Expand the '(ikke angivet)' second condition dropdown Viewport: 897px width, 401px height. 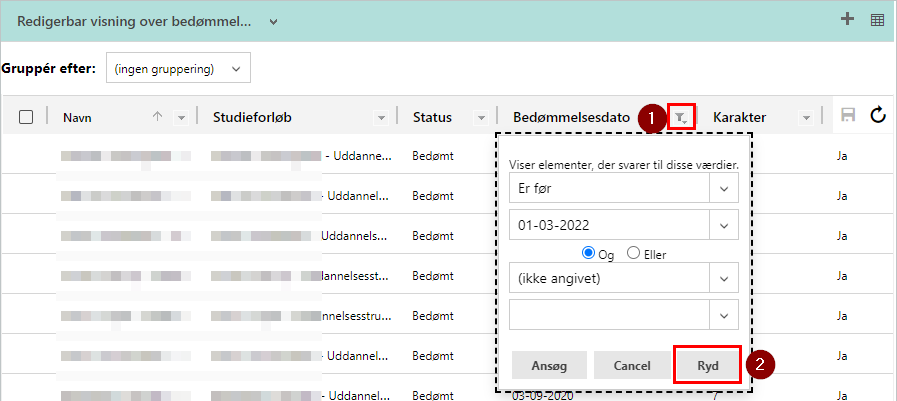(x=723, y=278)
